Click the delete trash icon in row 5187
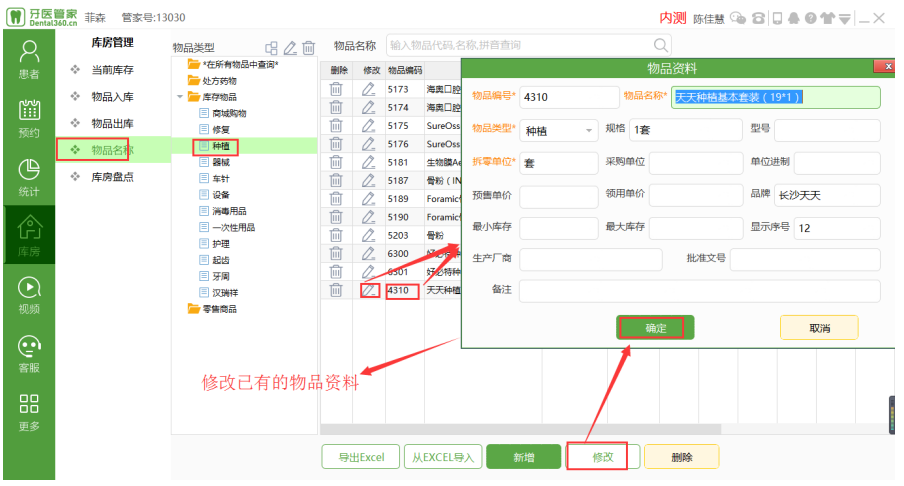Viewport: 904px width, 486px height. 336,180
